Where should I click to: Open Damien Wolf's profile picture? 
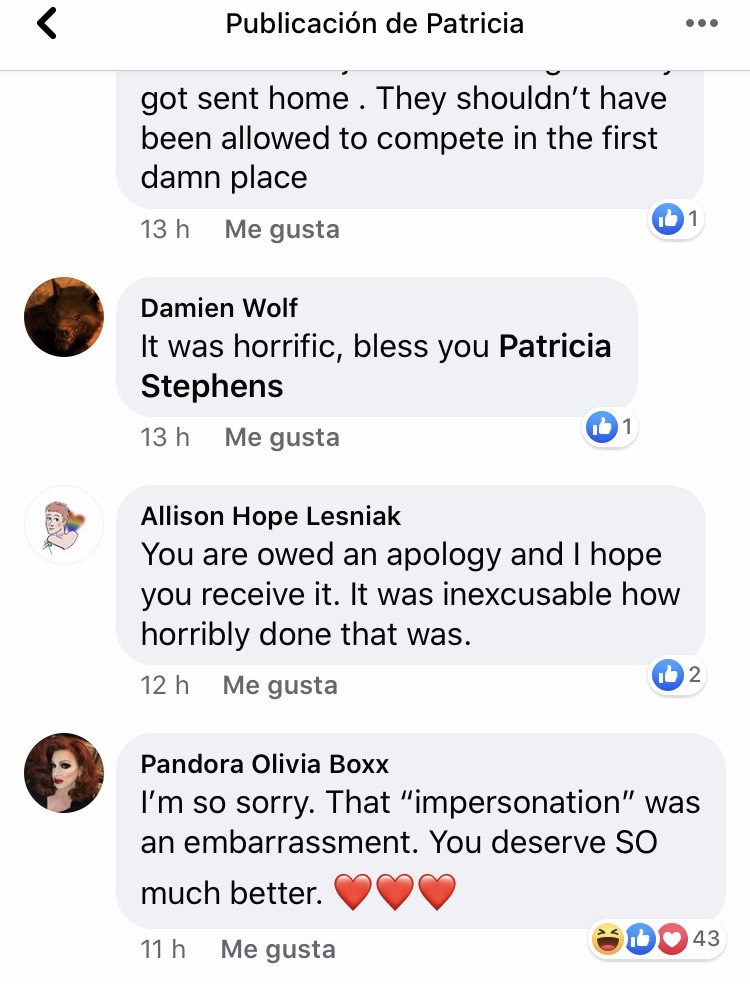[x=64, y=316]
